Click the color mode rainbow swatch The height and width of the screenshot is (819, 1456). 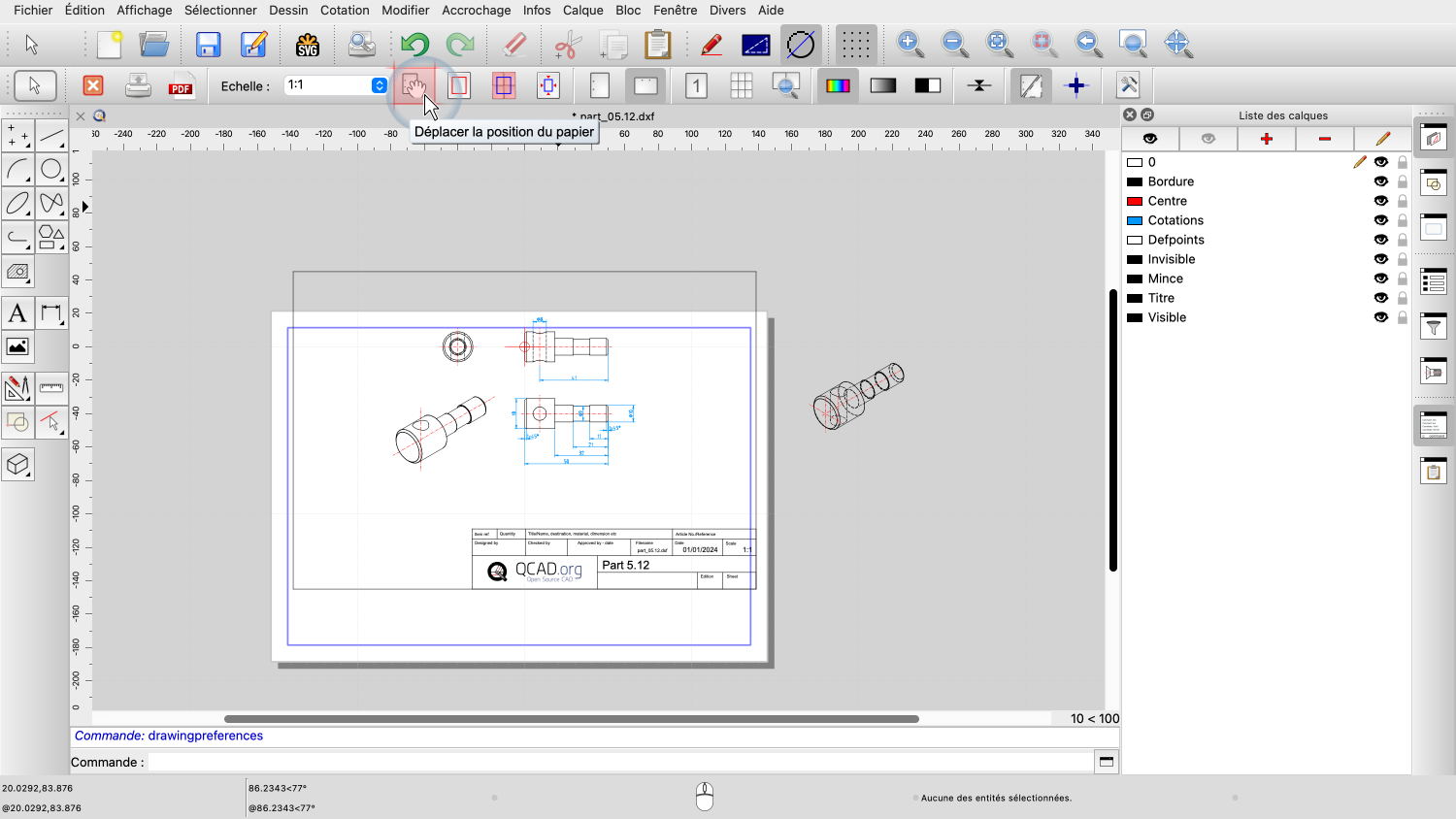[838, 85]
